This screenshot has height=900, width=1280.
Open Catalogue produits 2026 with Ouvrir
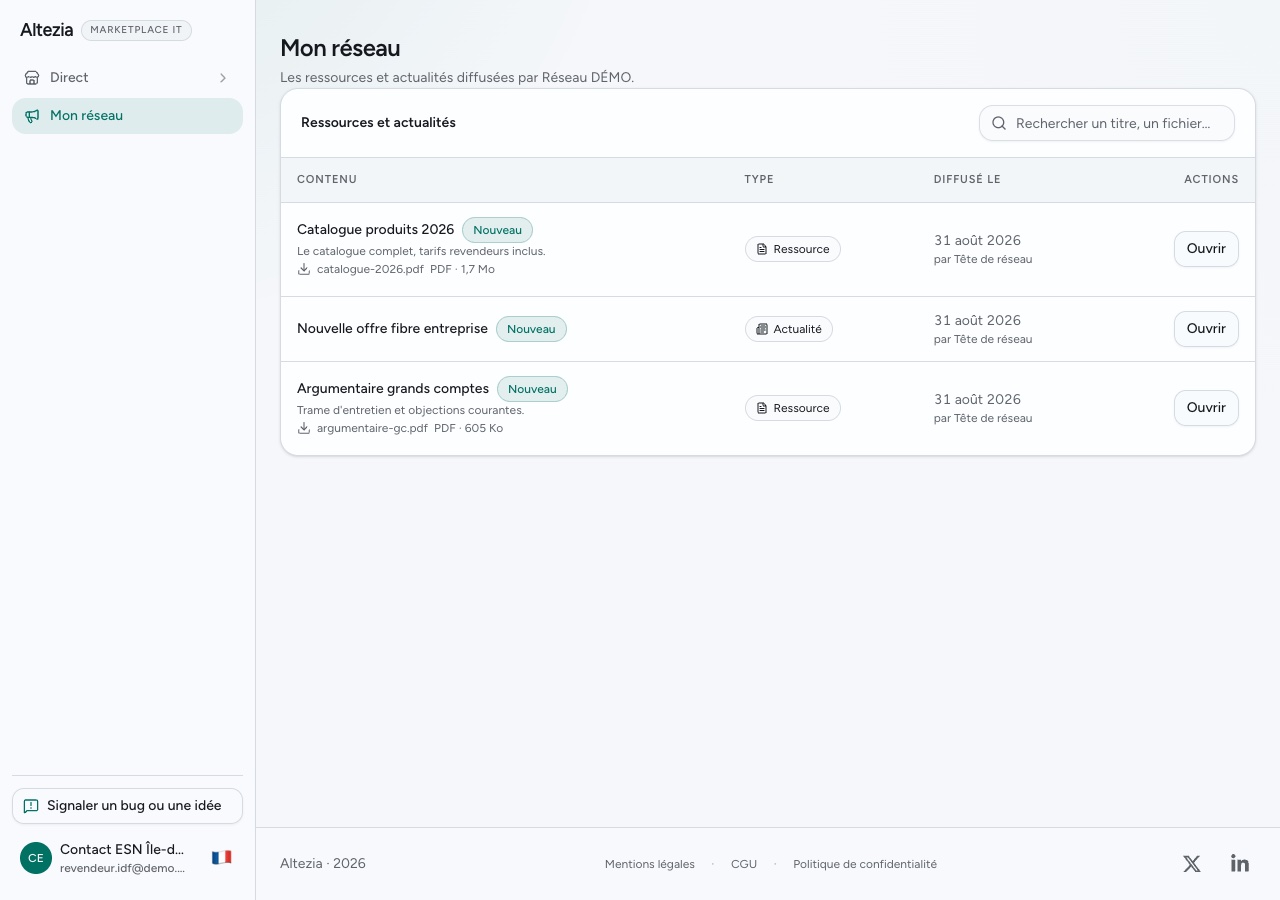click(x=1206, y=249)
